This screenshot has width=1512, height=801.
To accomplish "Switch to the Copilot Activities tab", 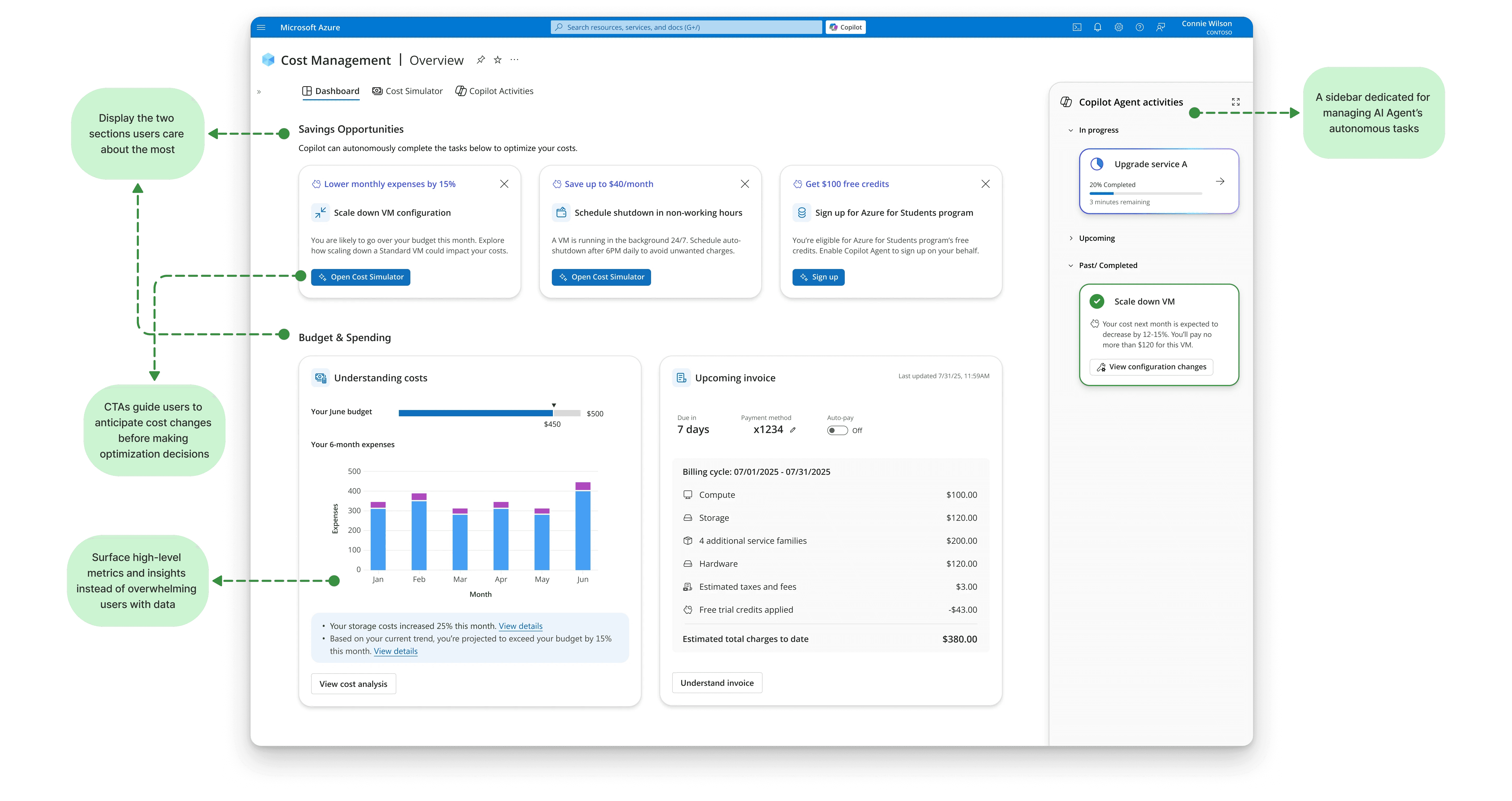I will pyautogui.click(x=494, y=91).
